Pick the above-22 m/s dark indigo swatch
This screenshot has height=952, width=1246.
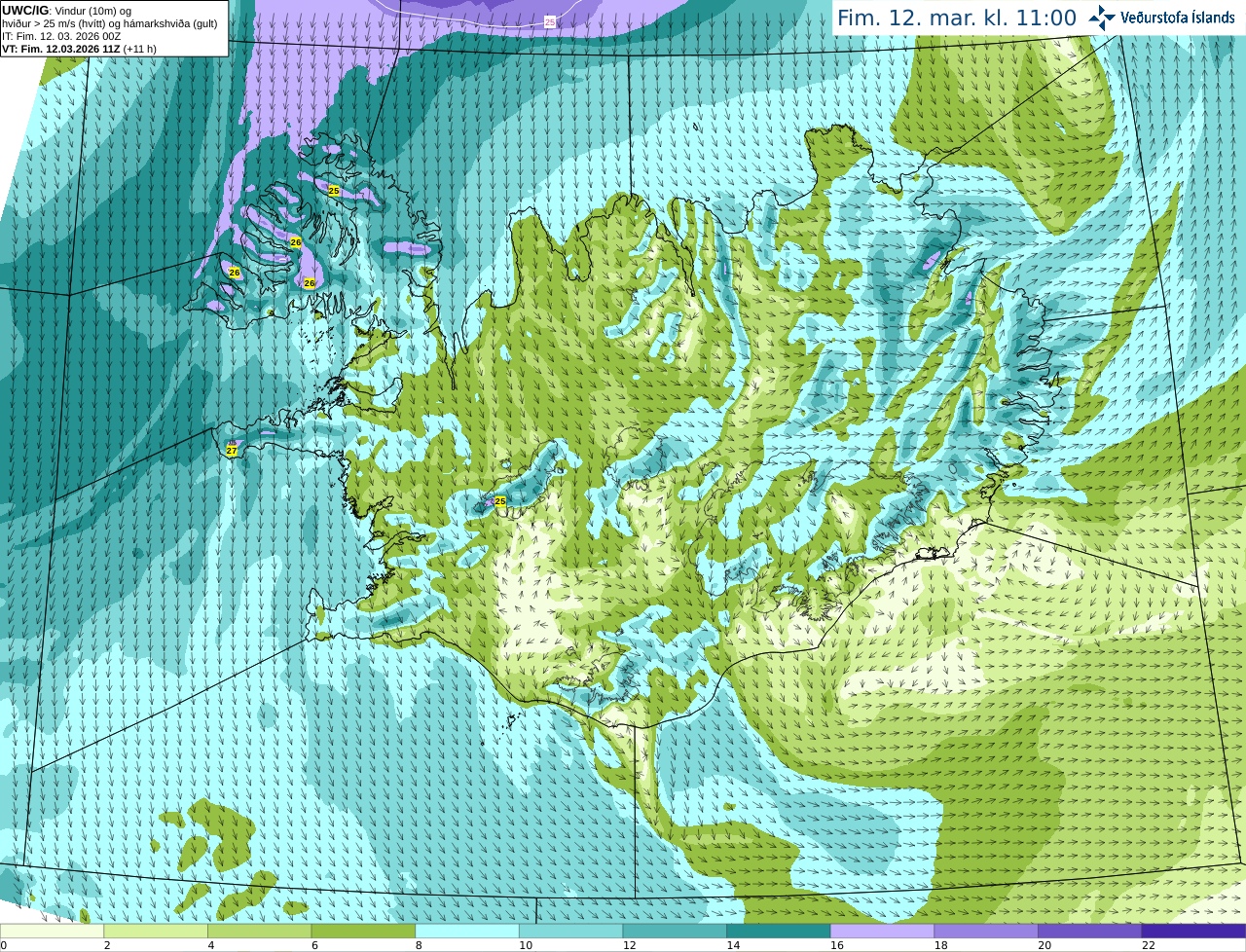[1193, 931]
